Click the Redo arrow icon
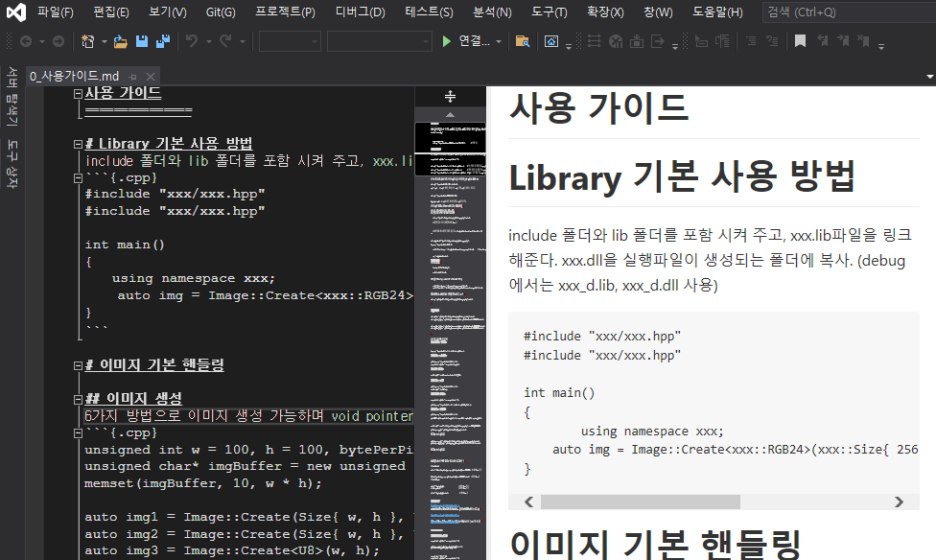The width and height of the screenshot is (936, 560). (x=226, y=41)
